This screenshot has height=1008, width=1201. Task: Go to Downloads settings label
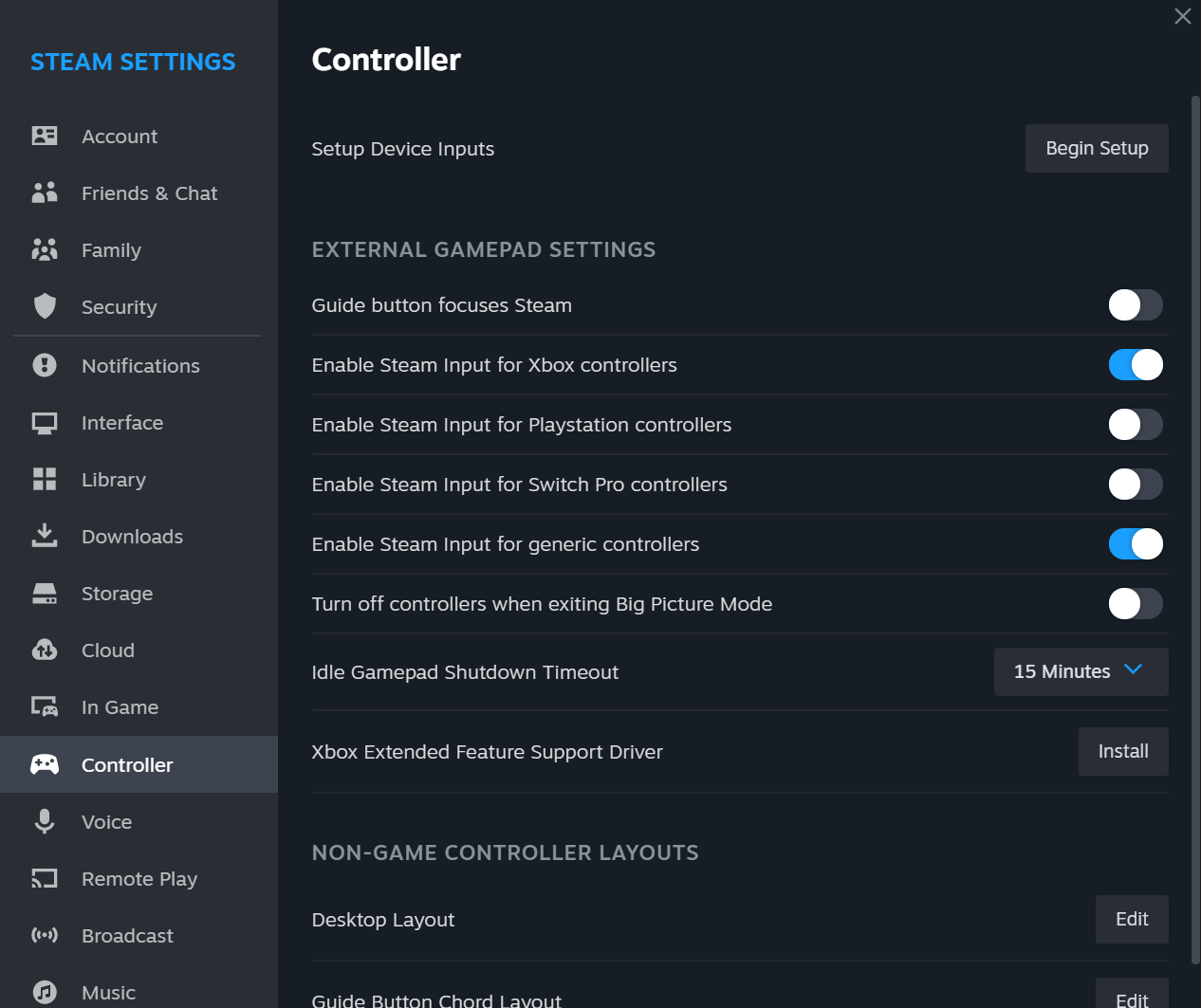click(x=132, y=537)
